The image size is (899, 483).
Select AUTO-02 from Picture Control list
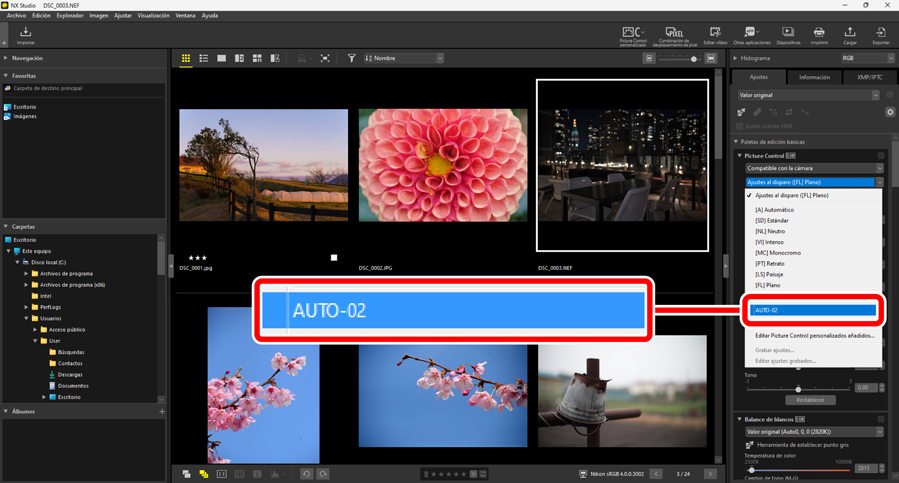(813, 310)
